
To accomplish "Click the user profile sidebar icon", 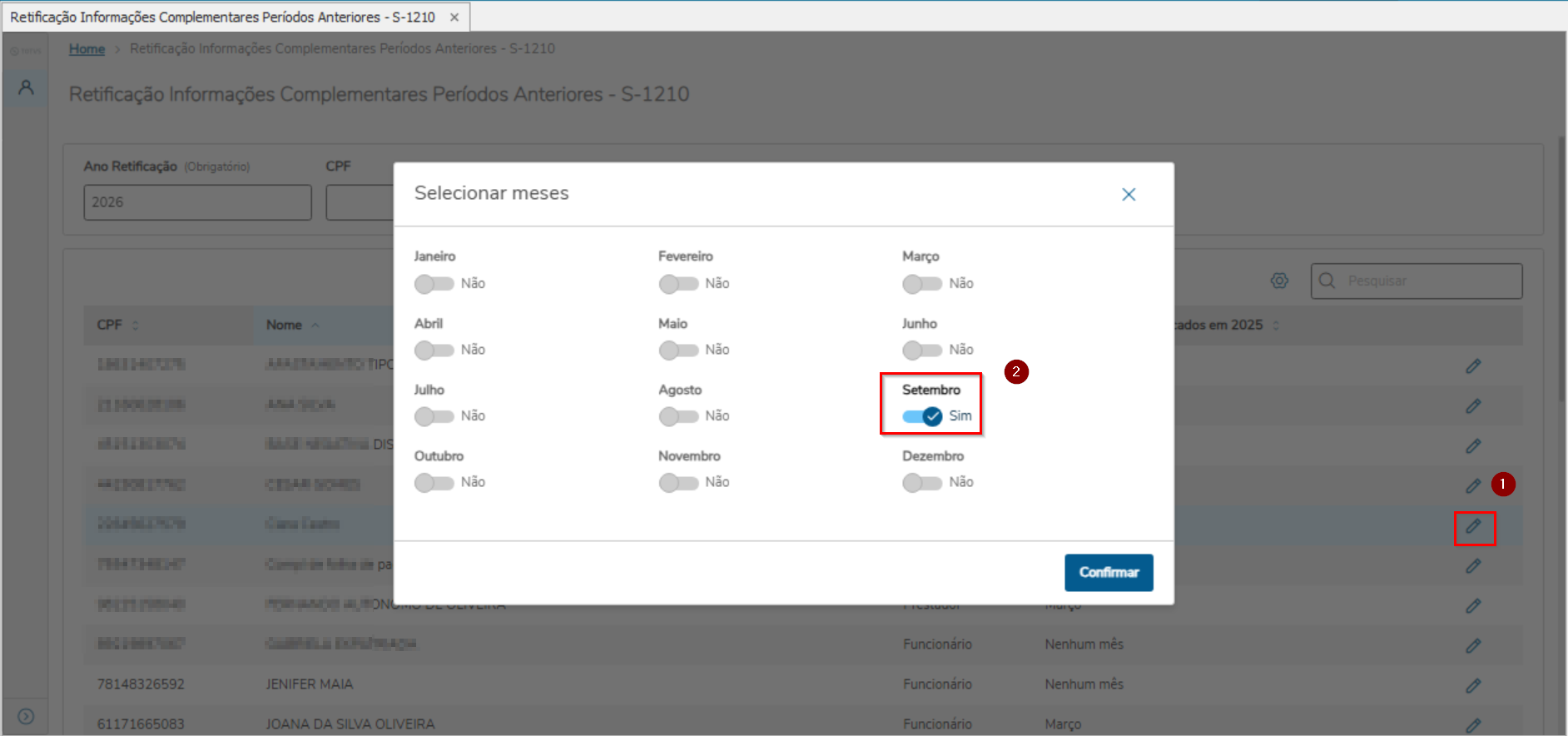I will [x=26, y=87].
